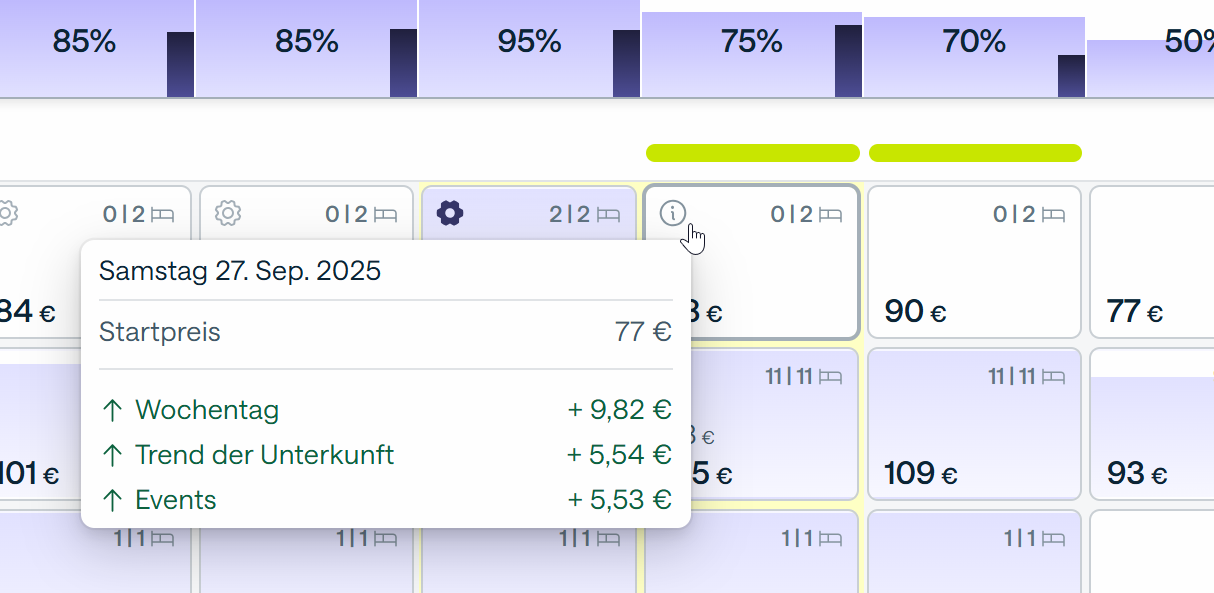Click the 70% occupancy column
Screen dimensions: 1214x593
[974, 57]
